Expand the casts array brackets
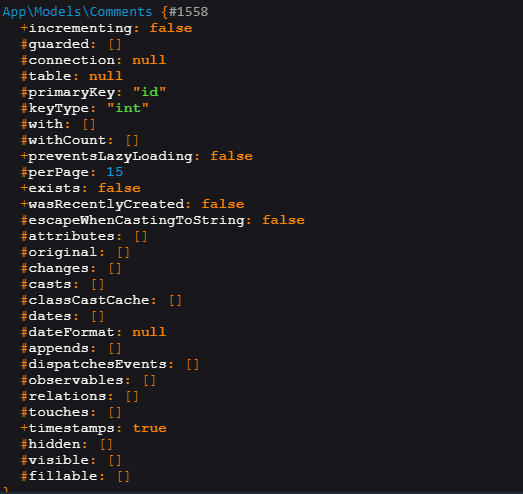523x494 pixels. [x=98, y=284]
